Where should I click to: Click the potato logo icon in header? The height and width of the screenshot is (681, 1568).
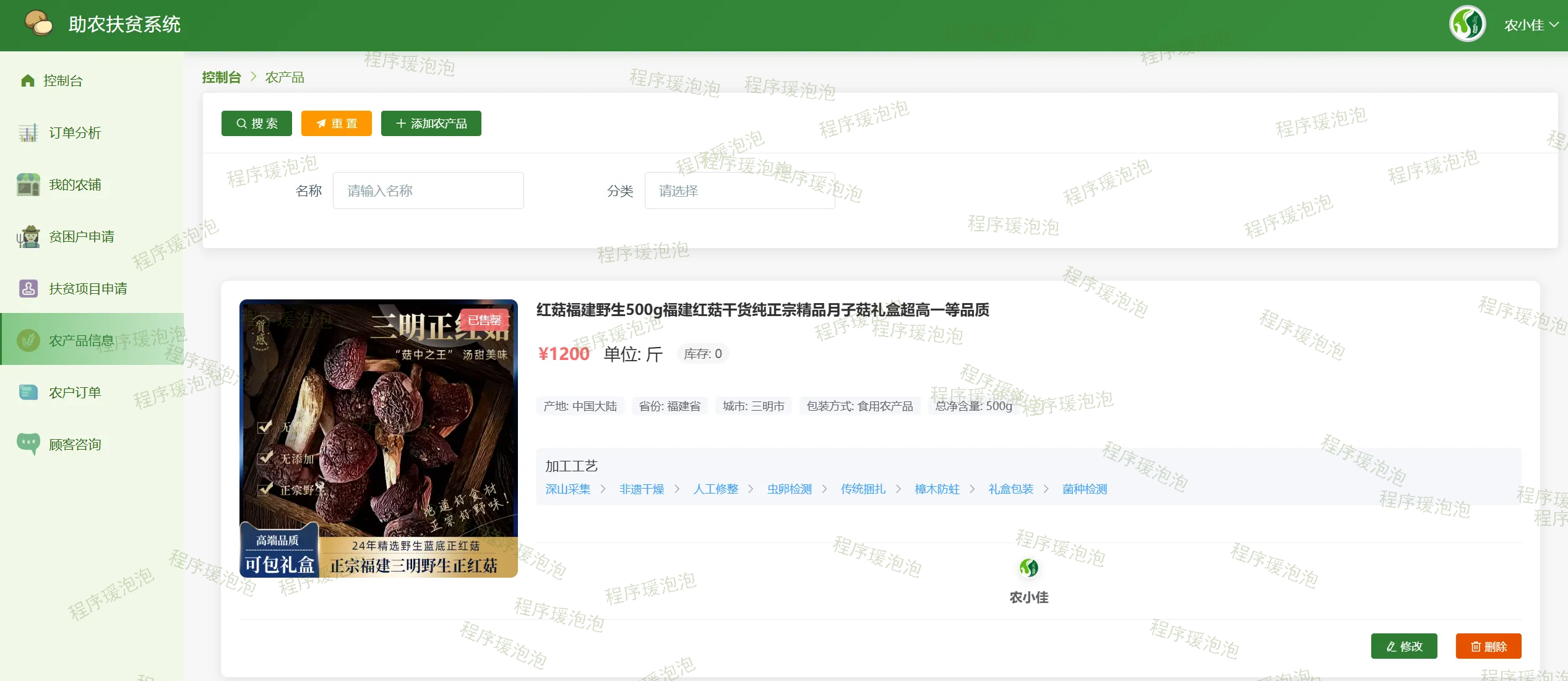(38, 24)
